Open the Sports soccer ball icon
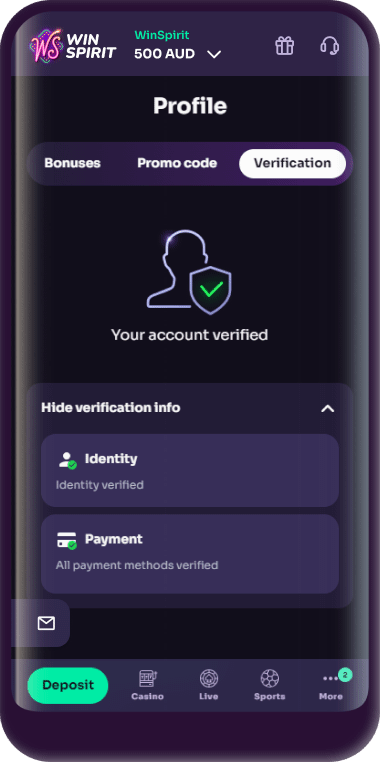Screen dimensions: 380x762 [x=270, y=678]
